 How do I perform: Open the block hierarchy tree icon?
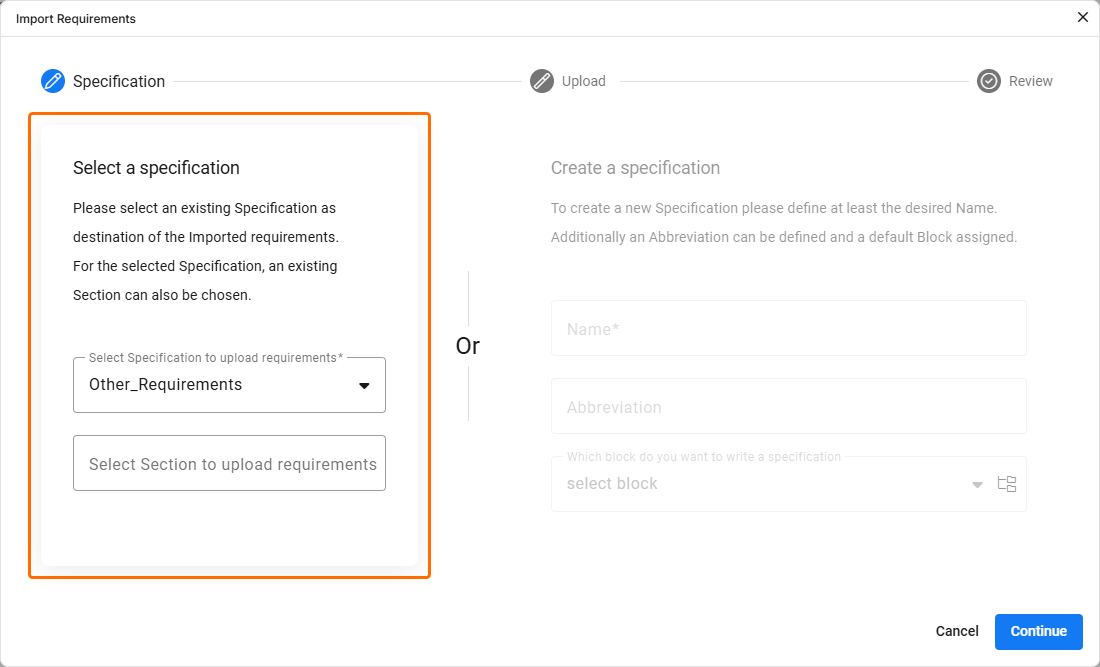pyautogui.click(x=1007, y=484)
